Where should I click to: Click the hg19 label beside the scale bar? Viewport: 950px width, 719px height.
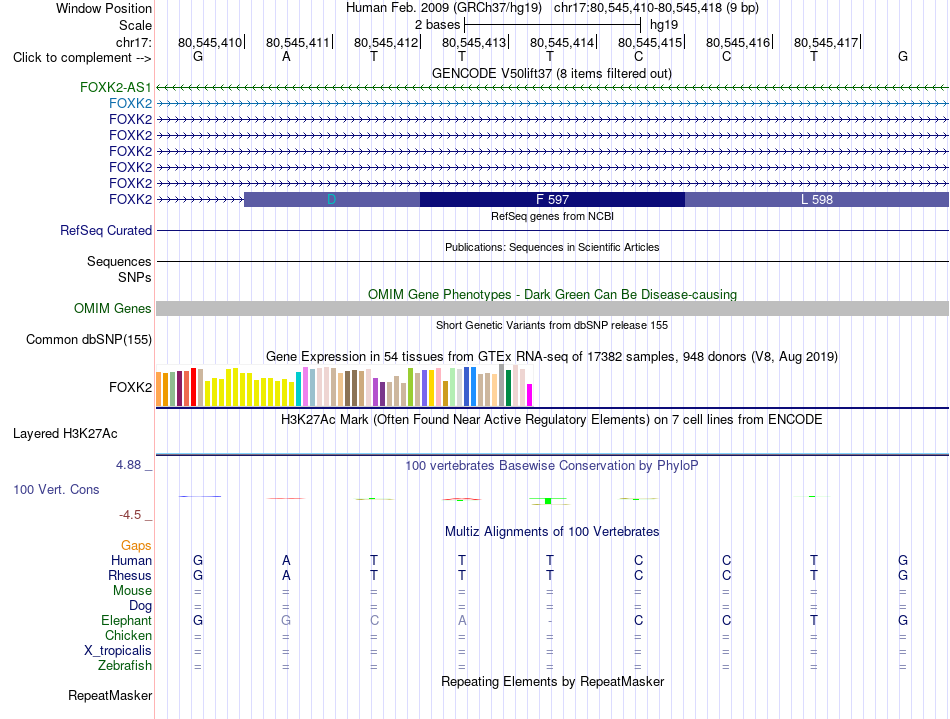pos(664,25)
